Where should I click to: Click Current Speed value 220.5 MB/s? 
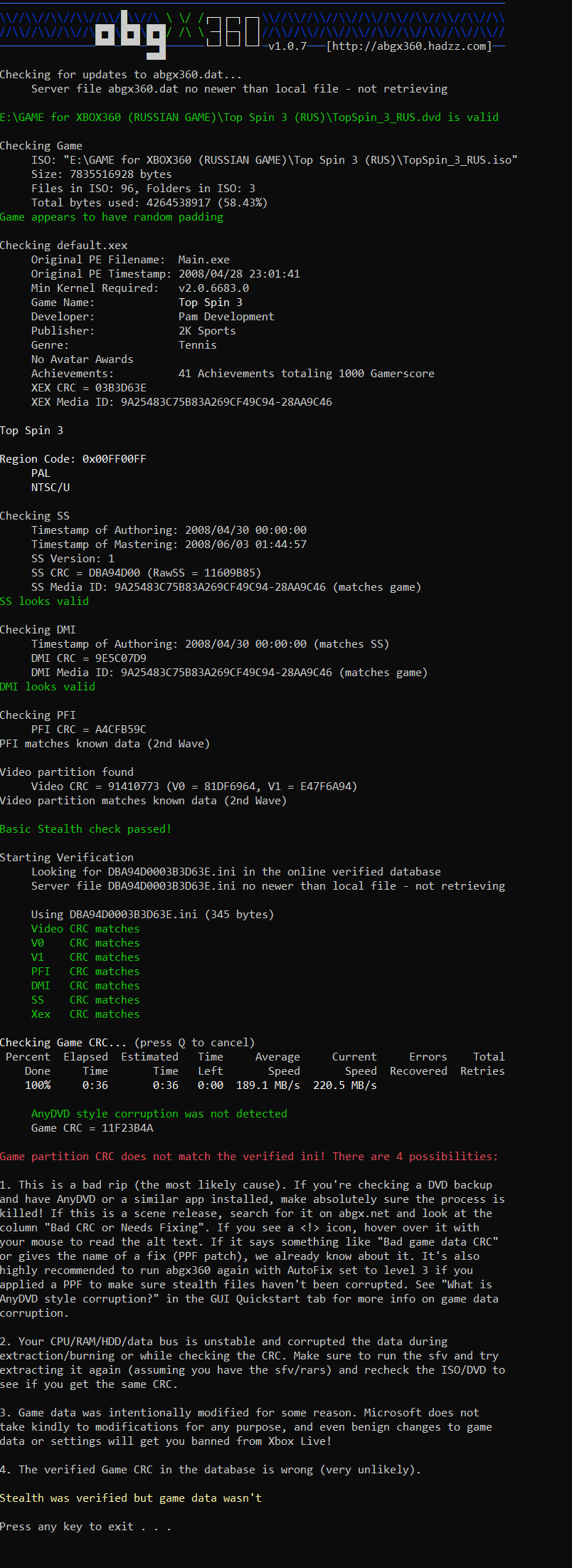345,1085
